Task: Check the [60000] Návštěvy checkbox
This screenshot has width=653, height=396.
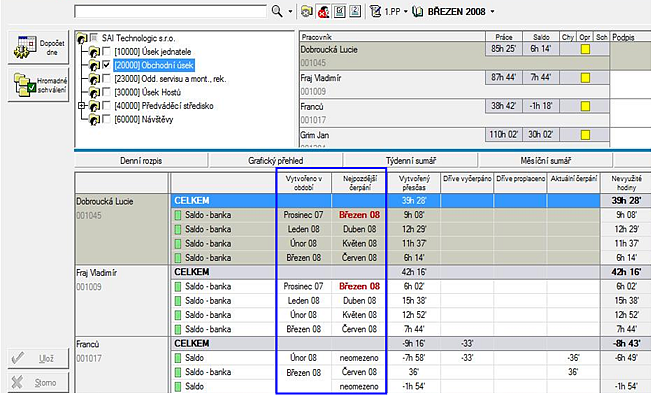Action: [x=107, y=120]
